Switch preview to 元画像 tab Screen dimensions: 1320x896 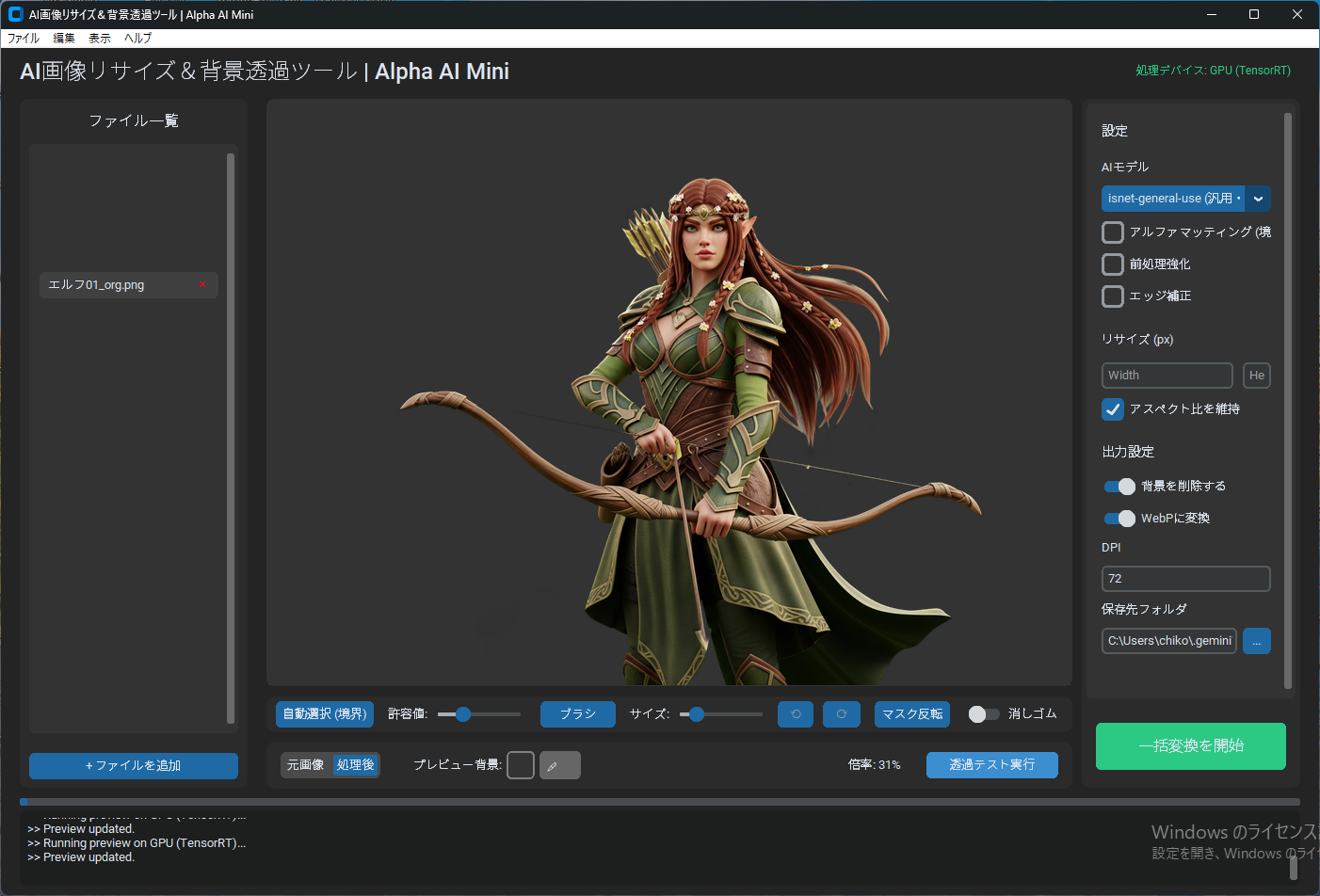[x=305, y=765]
